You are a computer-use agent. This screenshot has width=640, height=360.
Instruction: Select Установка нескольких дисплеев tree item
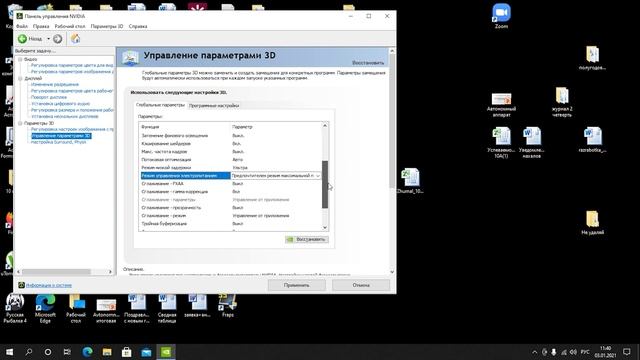(64, 116)
